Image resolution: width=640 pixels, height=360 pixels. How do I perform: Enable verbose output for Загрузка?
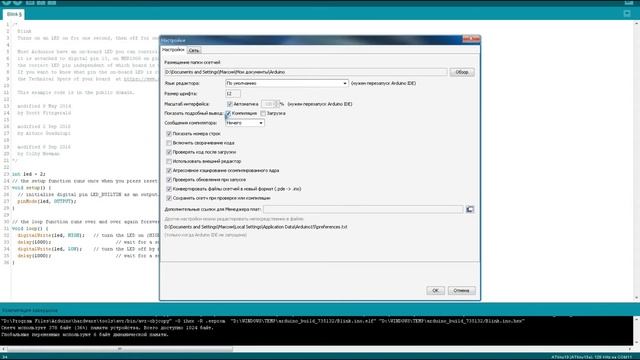click(263, 113)
